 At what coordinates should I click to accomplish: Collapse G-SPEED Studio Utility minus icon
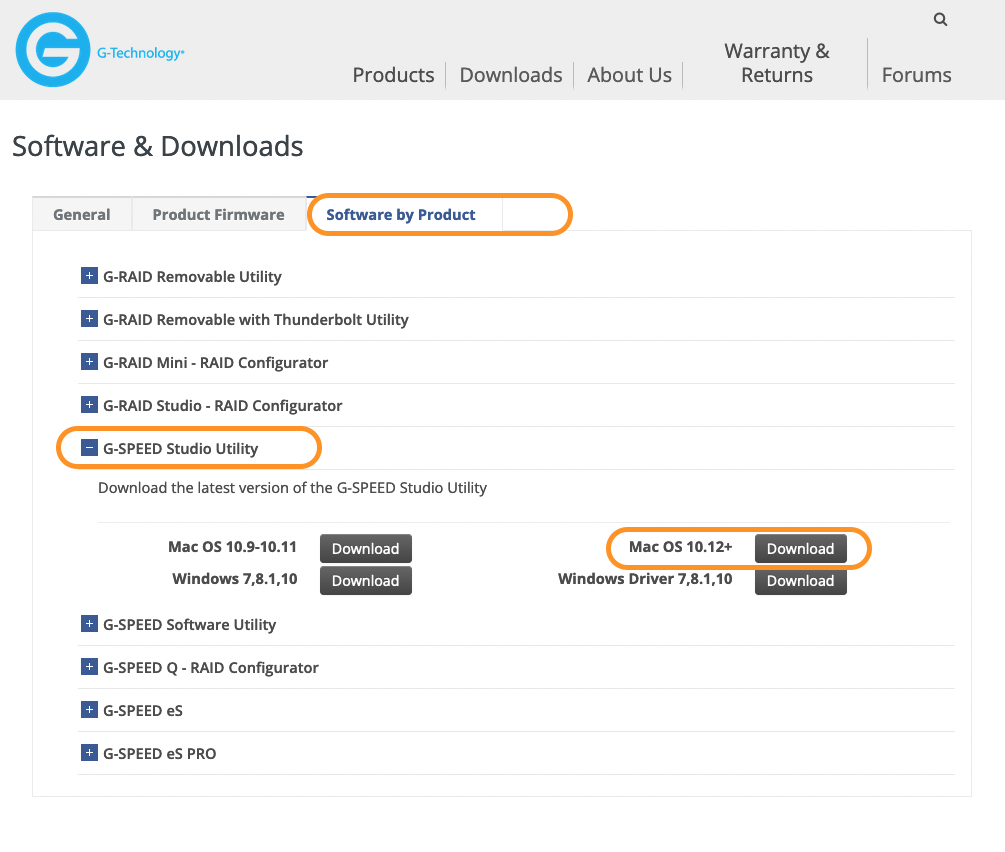pyautogui.click(x=89, y=447)
